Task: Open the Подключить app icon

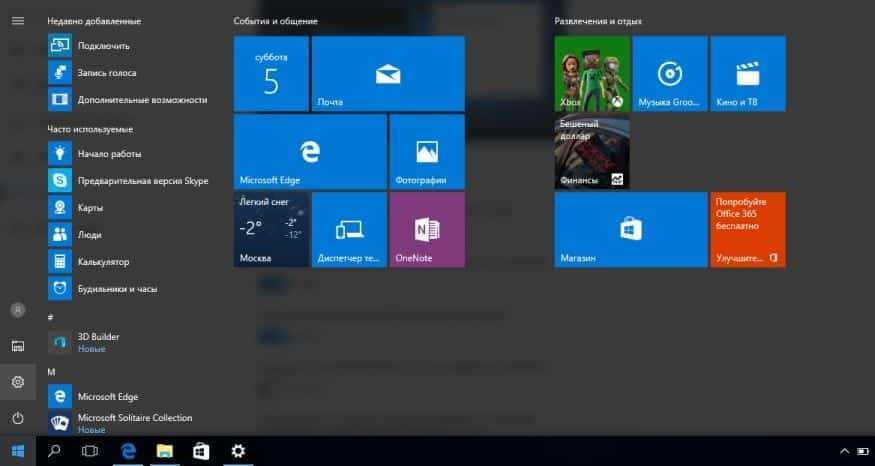Action: tap(60, 46)
